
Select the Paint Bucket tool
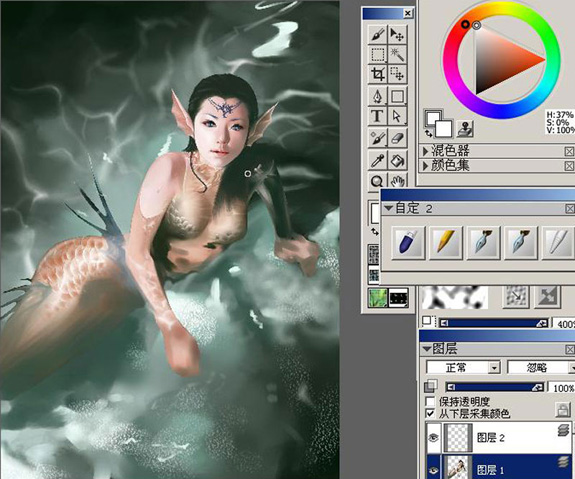click(397, 160)
